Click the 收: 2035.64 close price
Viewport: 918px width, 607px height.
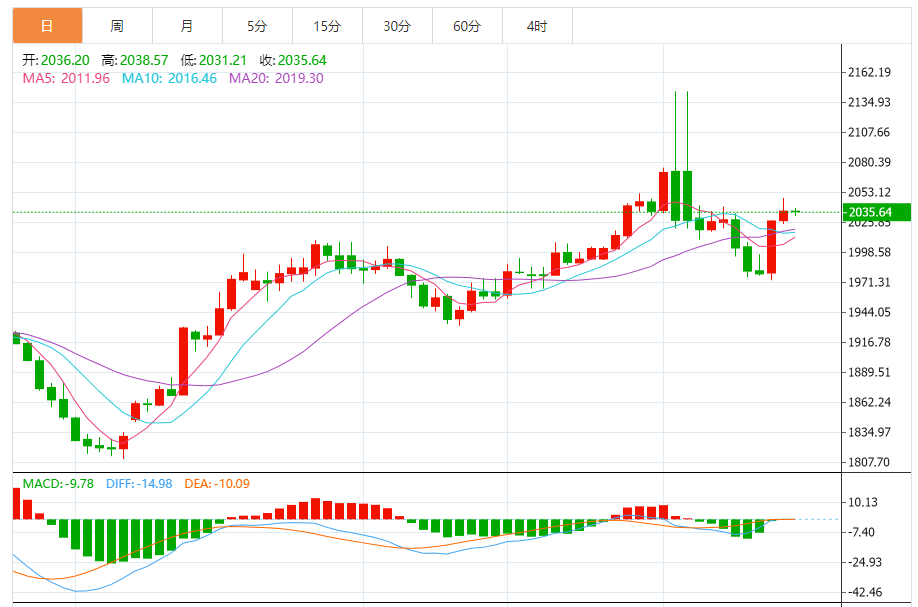(293, 60)
